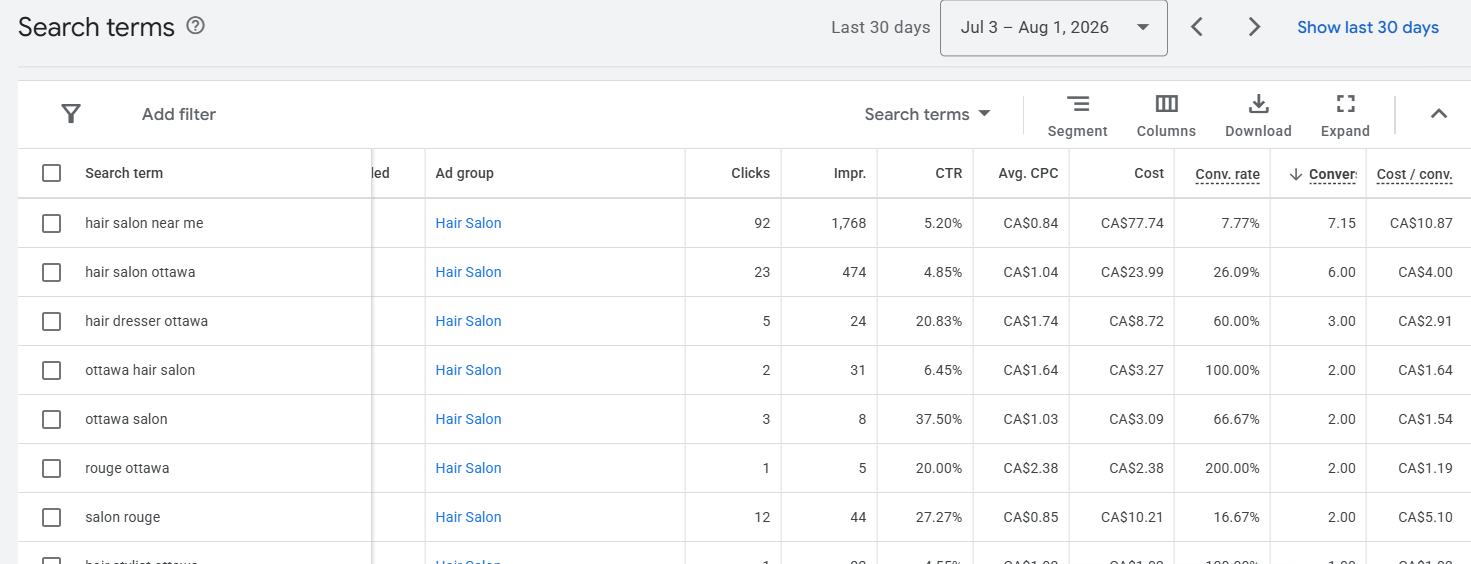Open Hair Salon ad group in ottawa hair salon row
Viewport: 1471px width, 564px height.
click(x=468, y=370)
